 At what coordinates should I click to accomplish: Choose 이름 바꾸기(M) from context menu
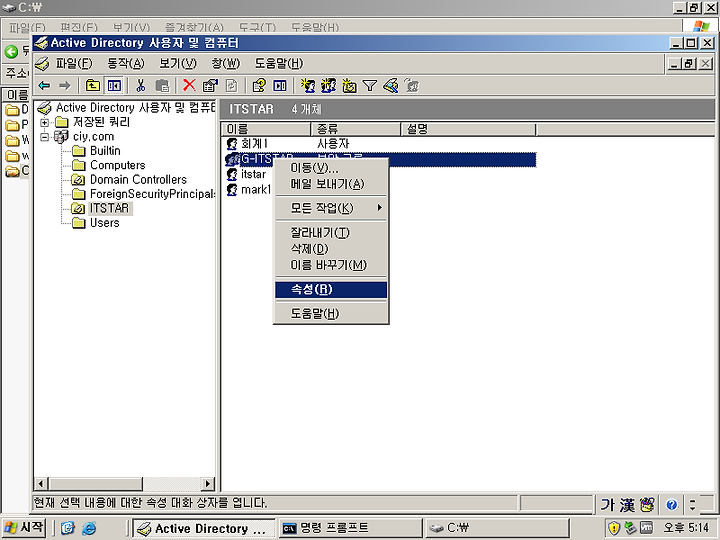coord(331,265)
